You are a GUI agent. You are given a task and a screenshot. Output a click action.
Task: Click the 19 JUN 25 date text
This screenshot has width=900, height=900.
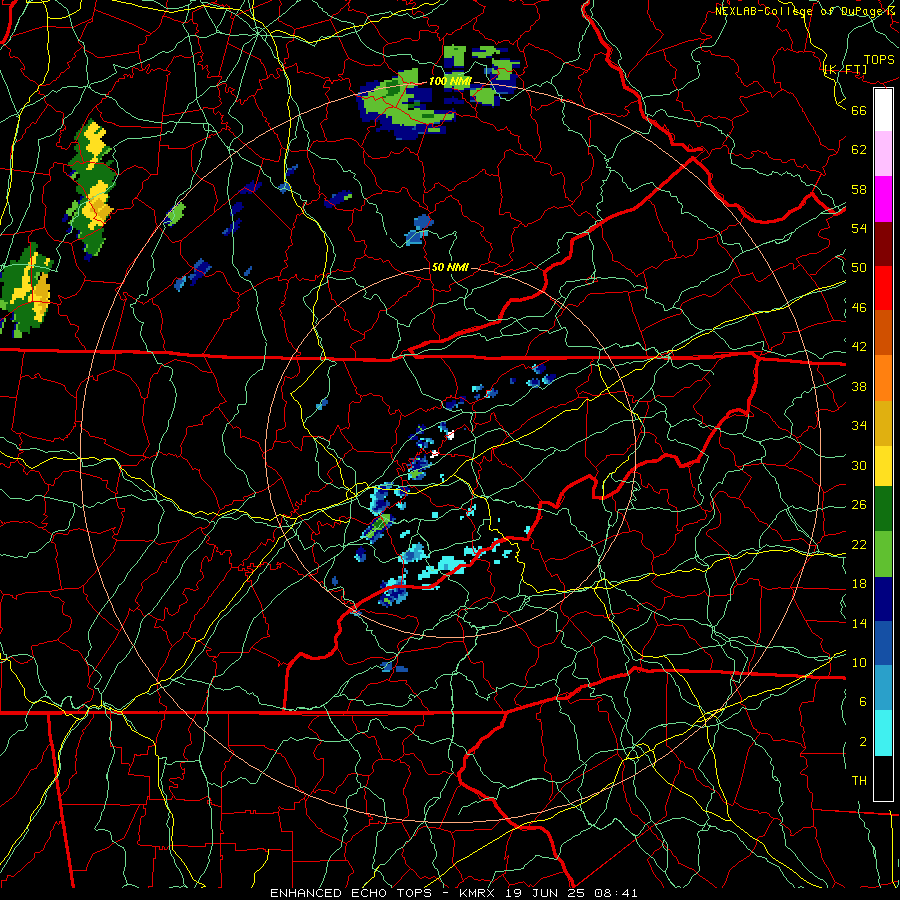coord(545,893)
